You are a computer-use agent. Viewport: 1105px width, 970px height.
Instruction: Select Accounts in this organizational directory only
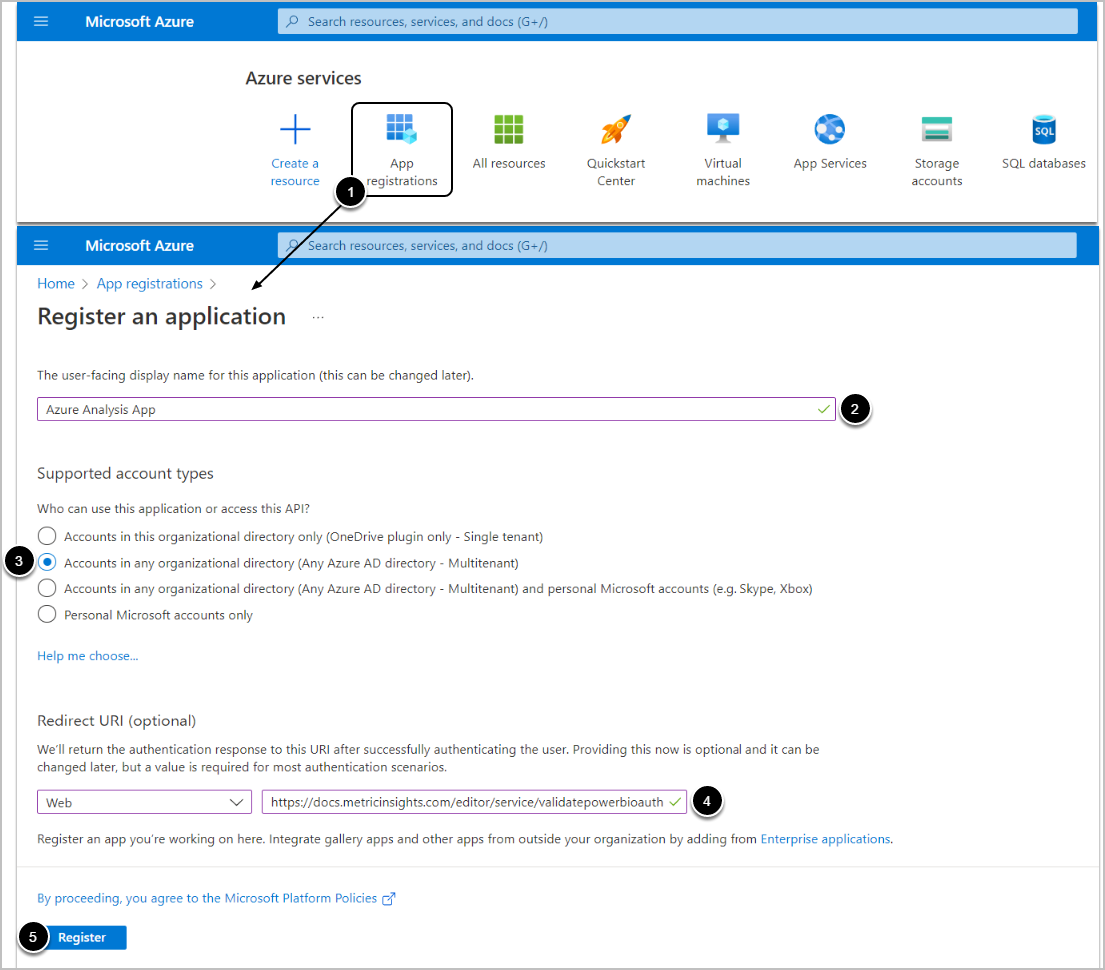(47, 536)
